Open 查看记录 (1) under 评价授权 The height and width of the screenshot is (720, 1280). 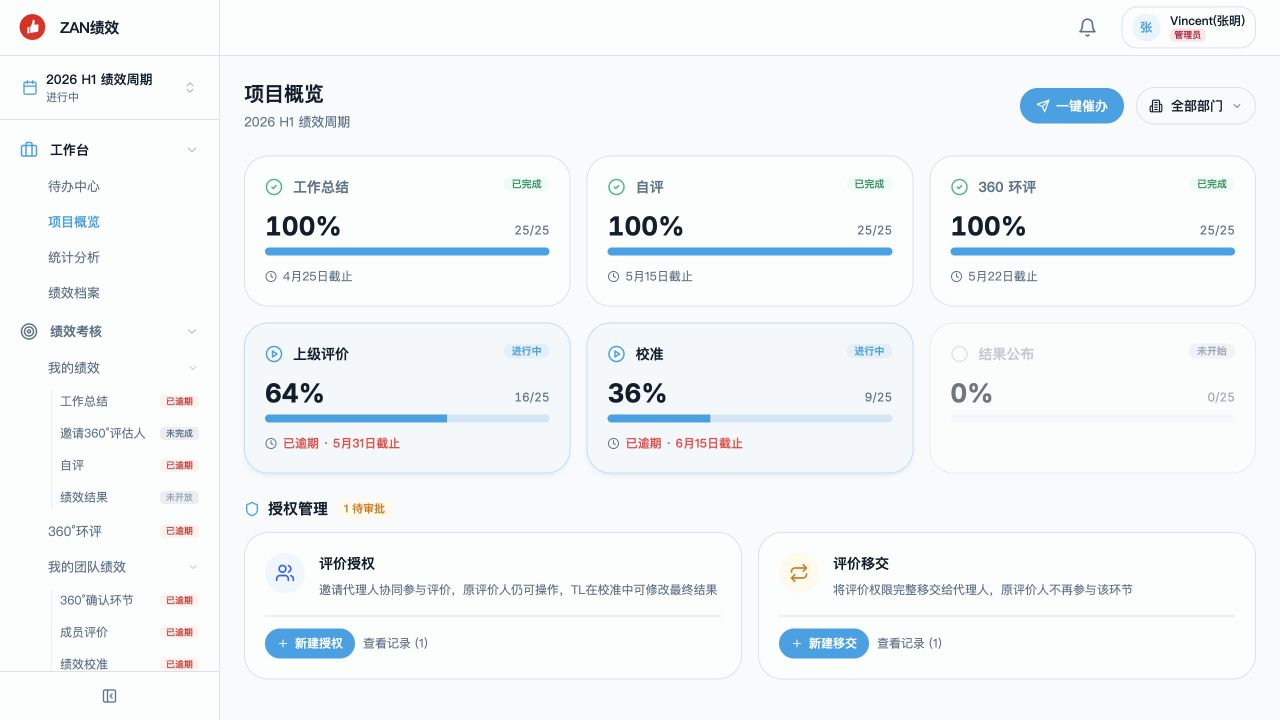tap(395, 643)
